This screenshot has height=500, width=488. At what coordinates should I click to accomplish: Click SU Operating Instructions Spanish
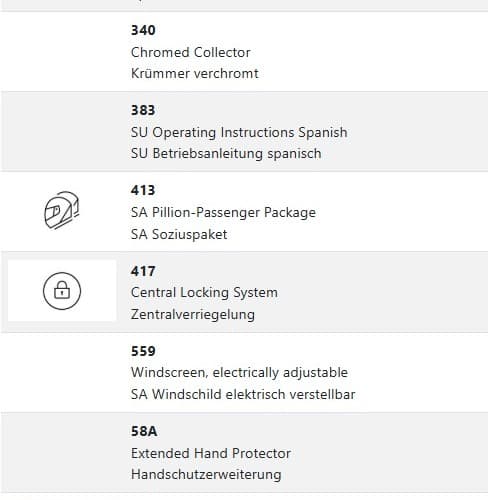(x=239, y=133)
